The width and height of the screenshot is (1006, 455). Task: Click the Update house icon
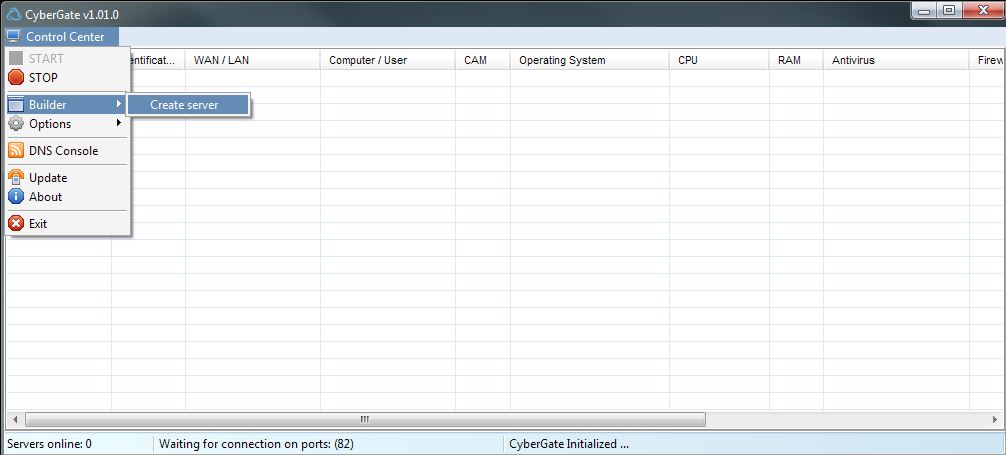(x=16, y=178)
